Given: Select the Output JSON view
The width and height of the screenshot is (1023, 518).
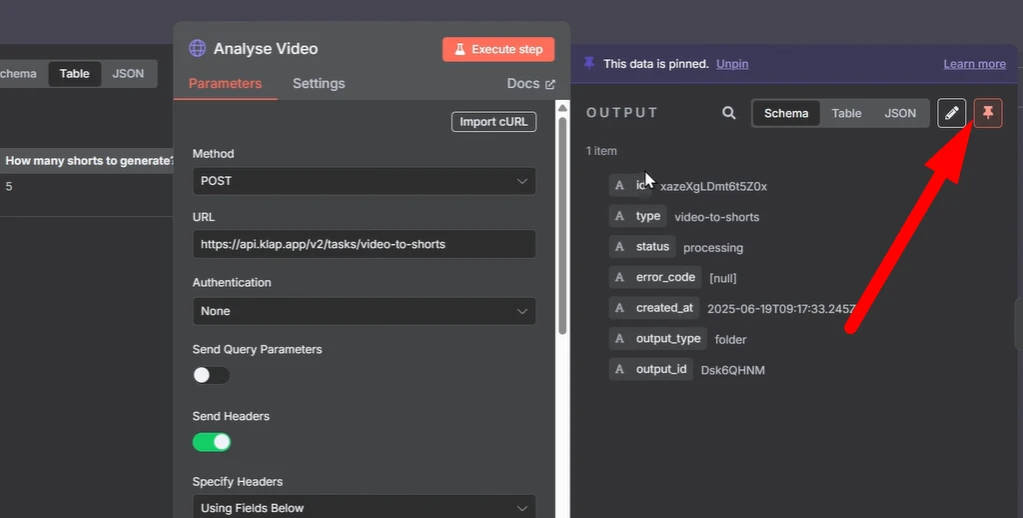Looking at the screenshot, I should [x=900, y=113].
